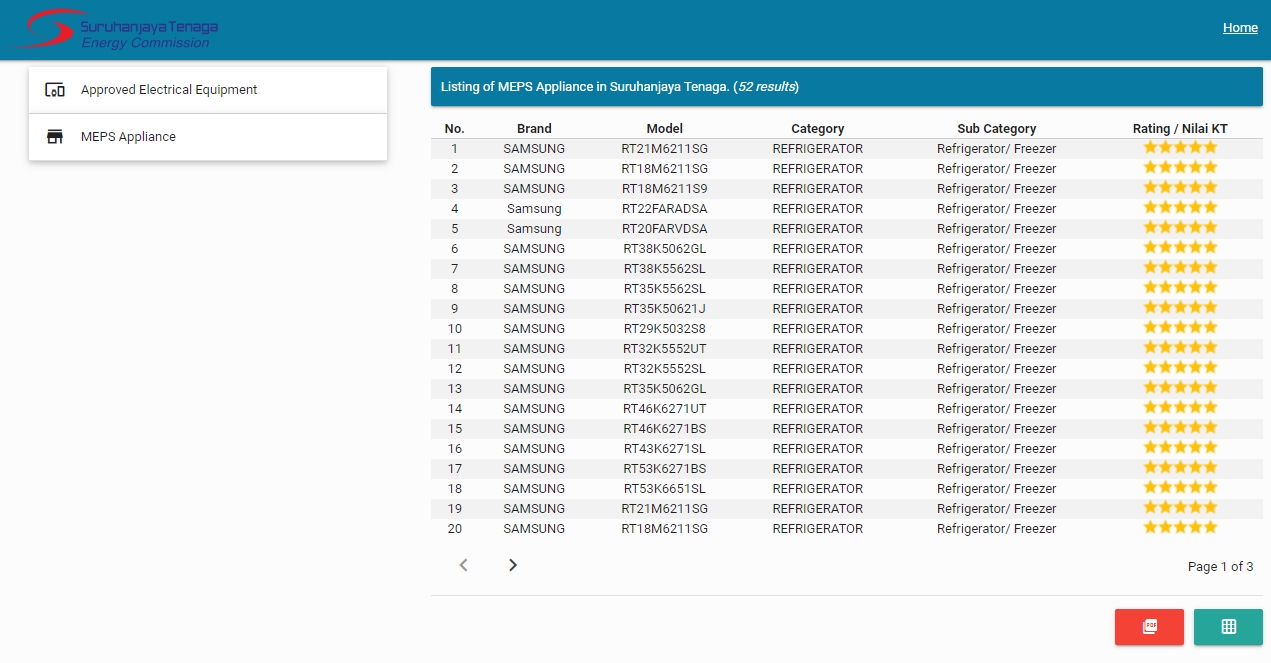Click the red PDF export button
Viewport: 1271px width, 663px height.
[x=1149, y=627]
